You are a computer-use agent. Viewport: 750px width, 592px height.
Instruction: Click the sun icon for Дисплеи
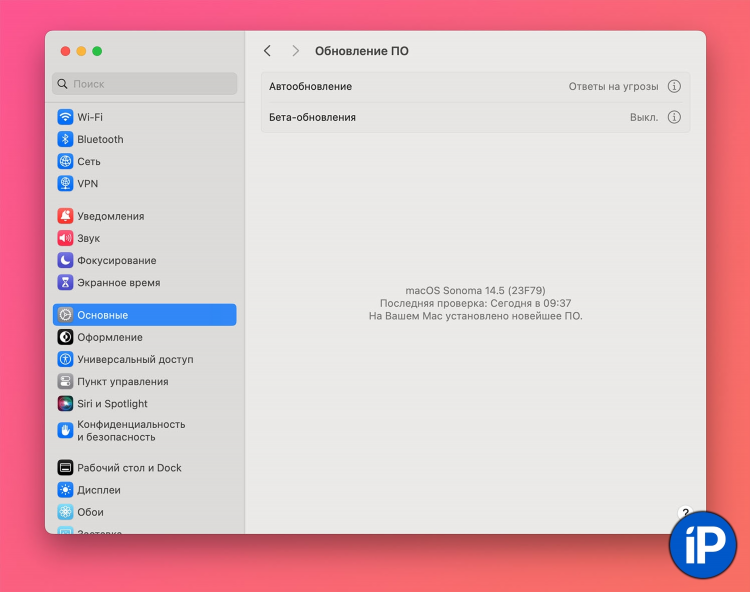pos(65,490)
